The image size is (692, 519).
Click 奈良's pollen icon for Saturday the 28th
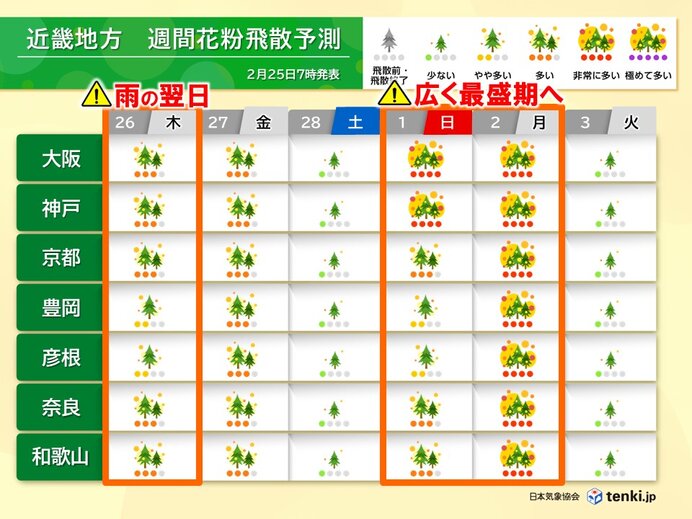click(333, 408)
